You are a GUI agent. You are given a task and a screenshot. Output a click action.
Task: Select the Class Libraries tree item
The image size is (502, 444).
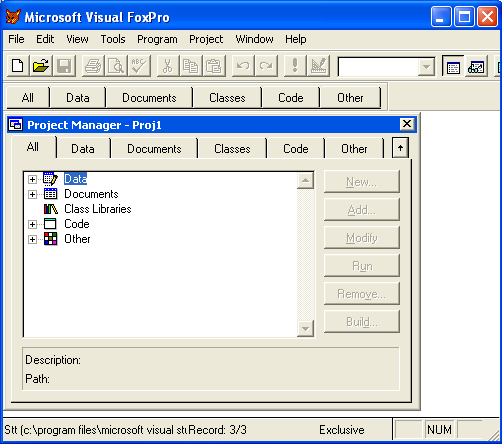[98, 209]
